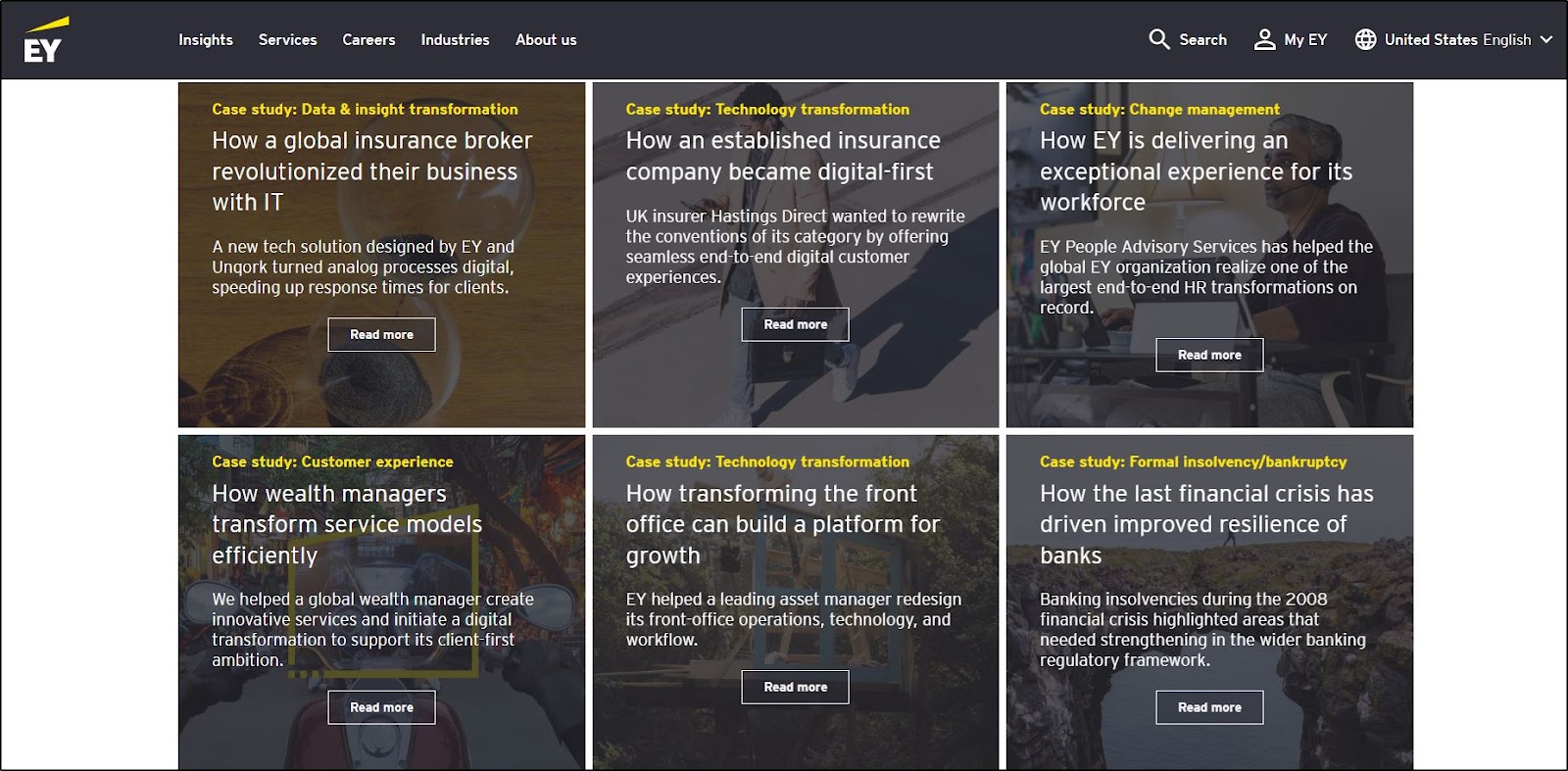Image resolution: width=1568 pixels, height=771 pixels.
Task: Click Technology transformation label on asset manager card
Action: pyautogui.click(x=767, y=461)
